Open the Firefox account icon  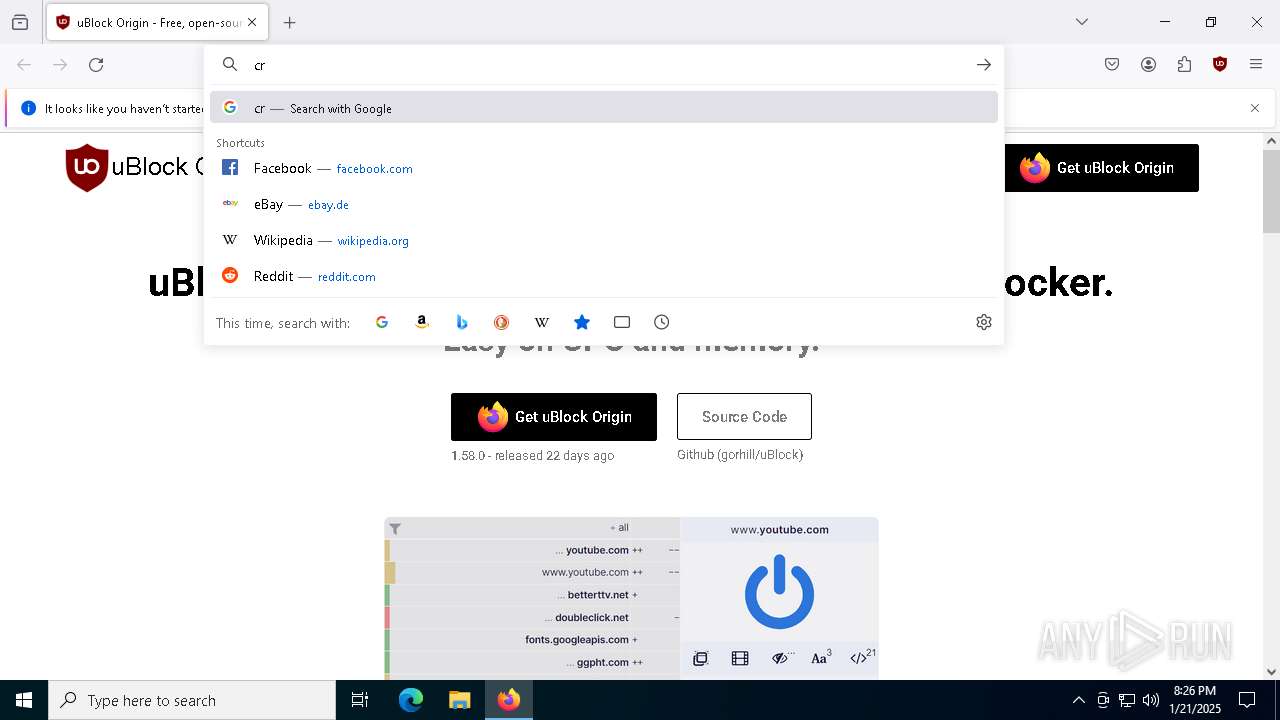pos(1148,65)
